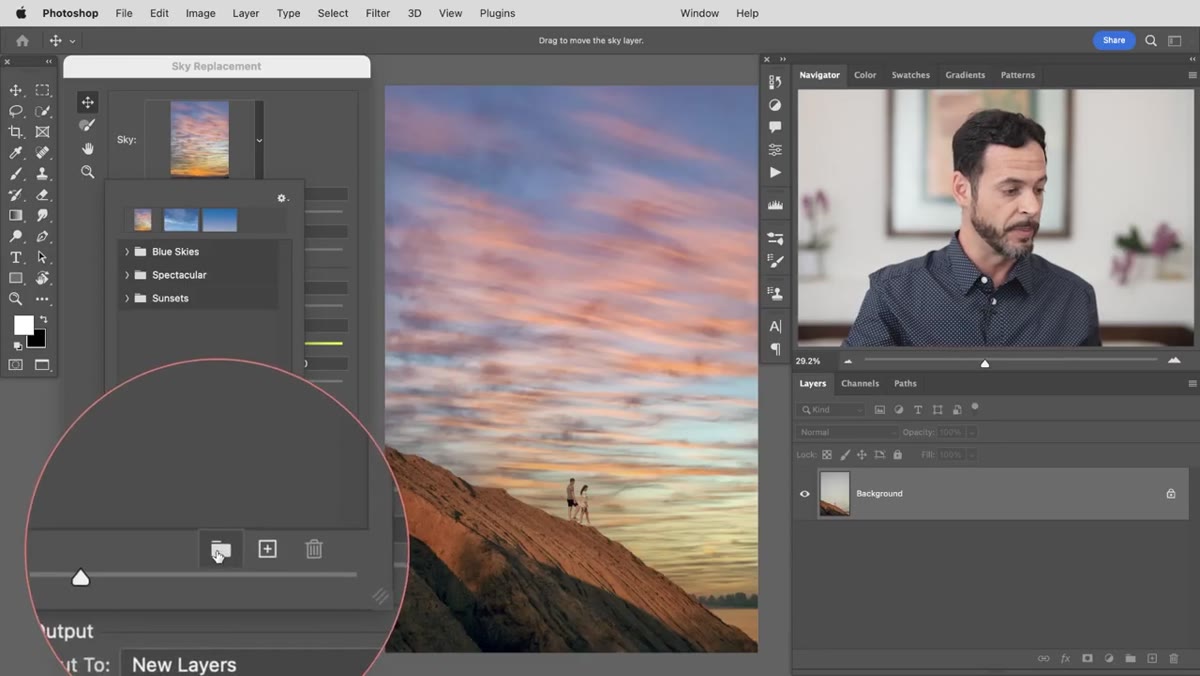Open the Plugins menu

497,13
